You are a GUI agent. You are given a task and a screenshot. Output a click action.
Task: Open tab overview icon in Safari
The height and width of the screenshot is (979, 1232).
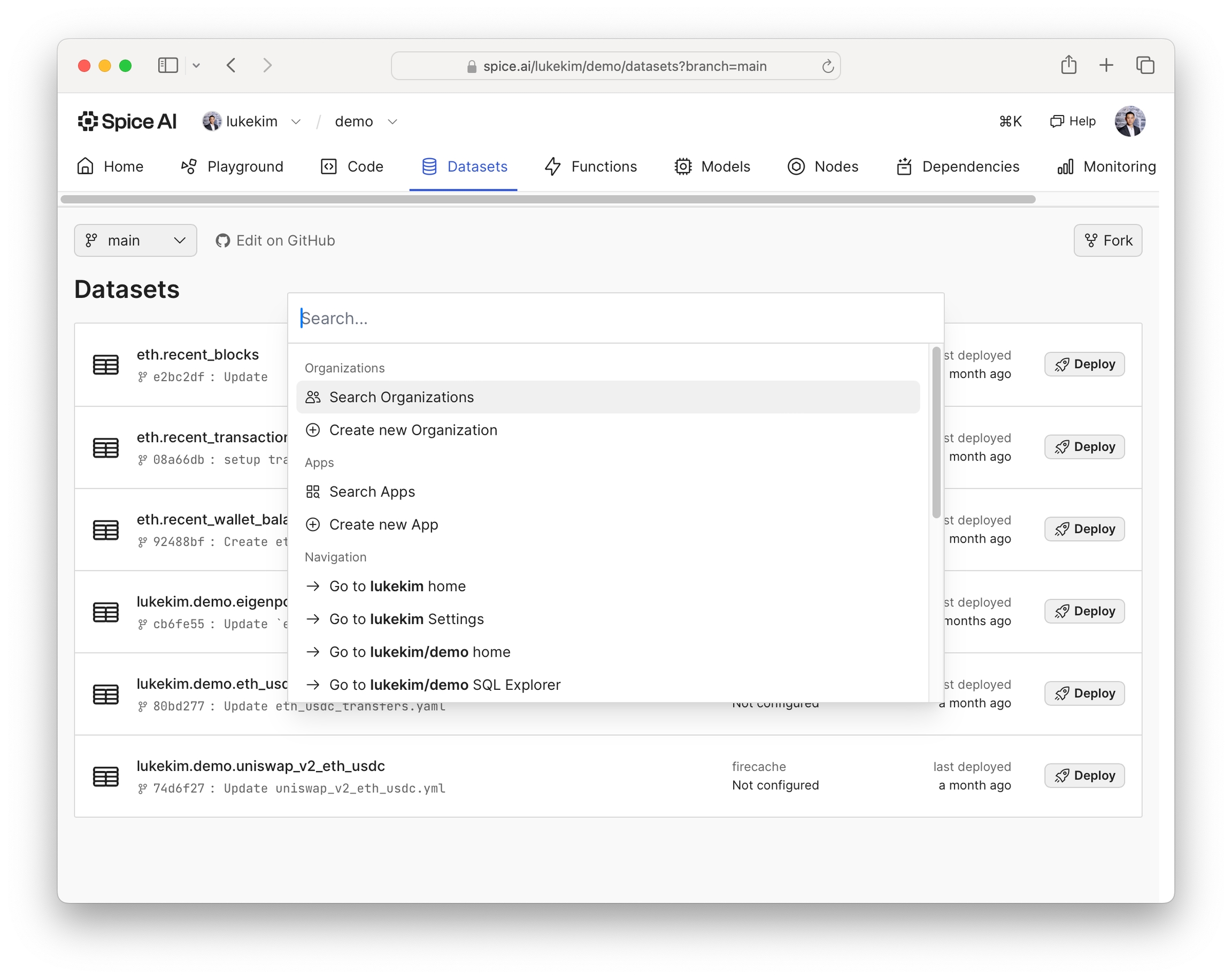(x=1144, y=65)
